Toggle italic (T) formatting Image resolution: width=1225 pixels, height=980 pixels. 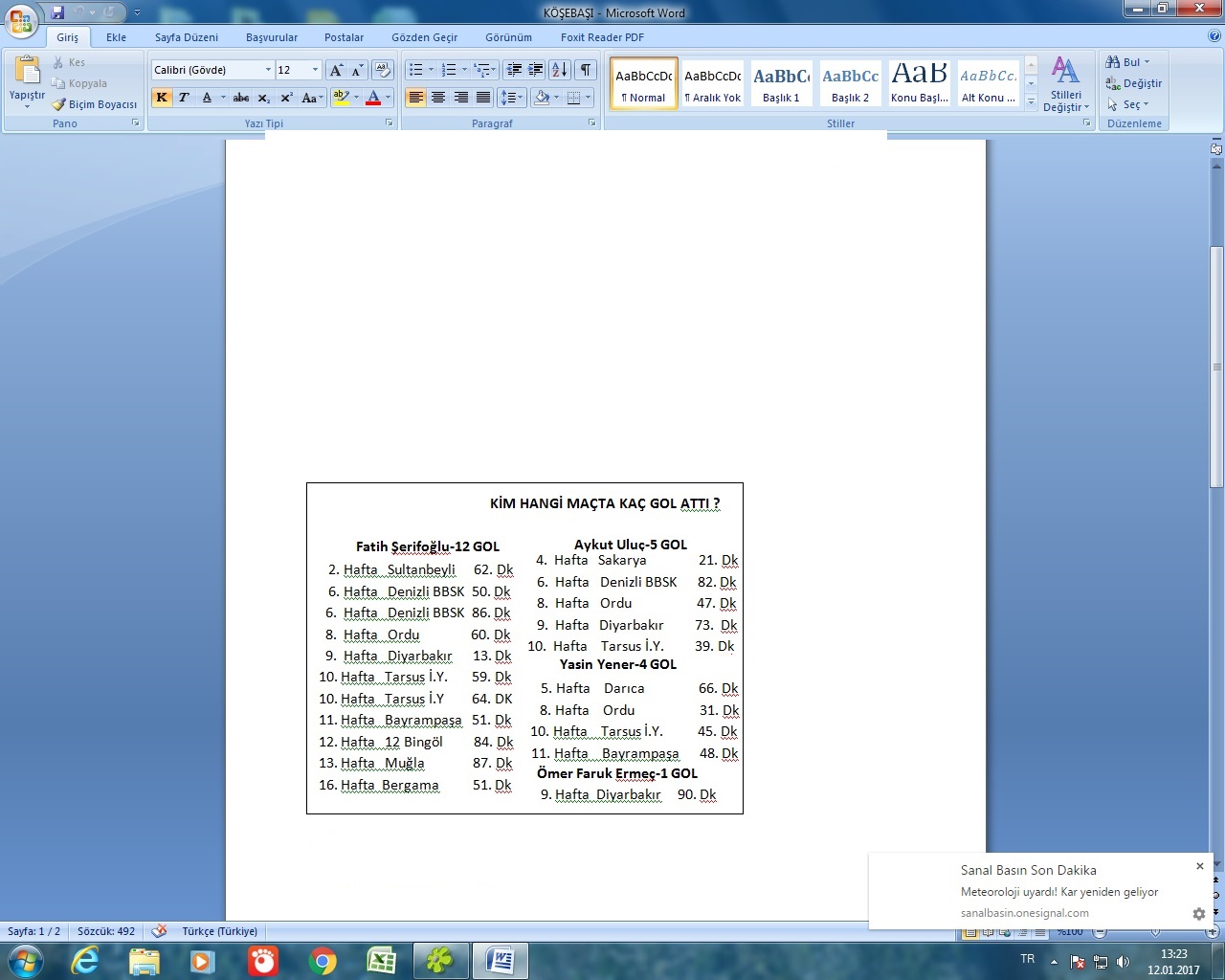184,98
